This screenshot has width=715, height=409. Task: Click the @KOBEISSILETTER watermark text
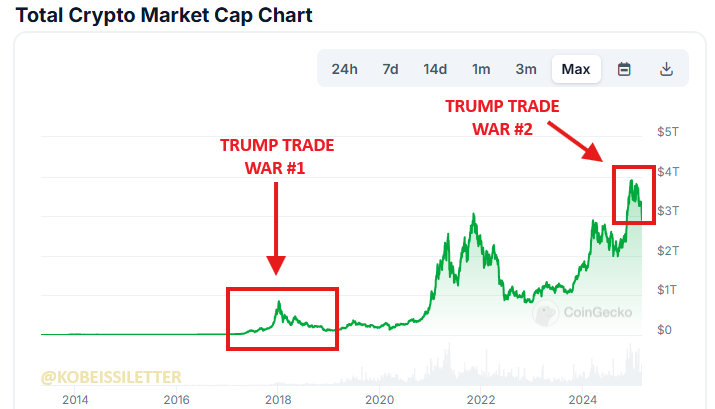112,378
